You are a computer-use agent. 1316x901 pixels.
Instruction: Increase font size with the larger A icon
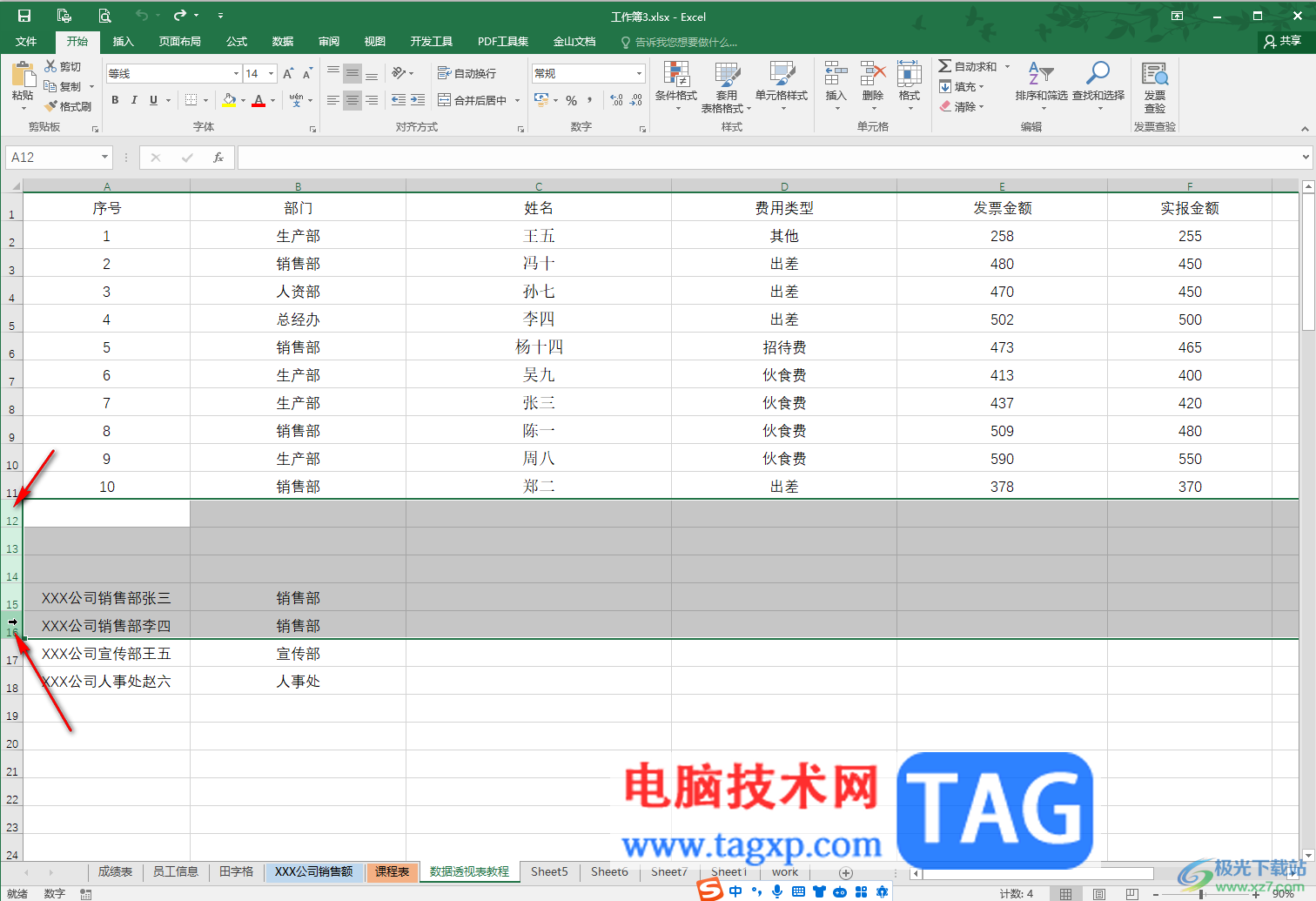tap(288, 74)
